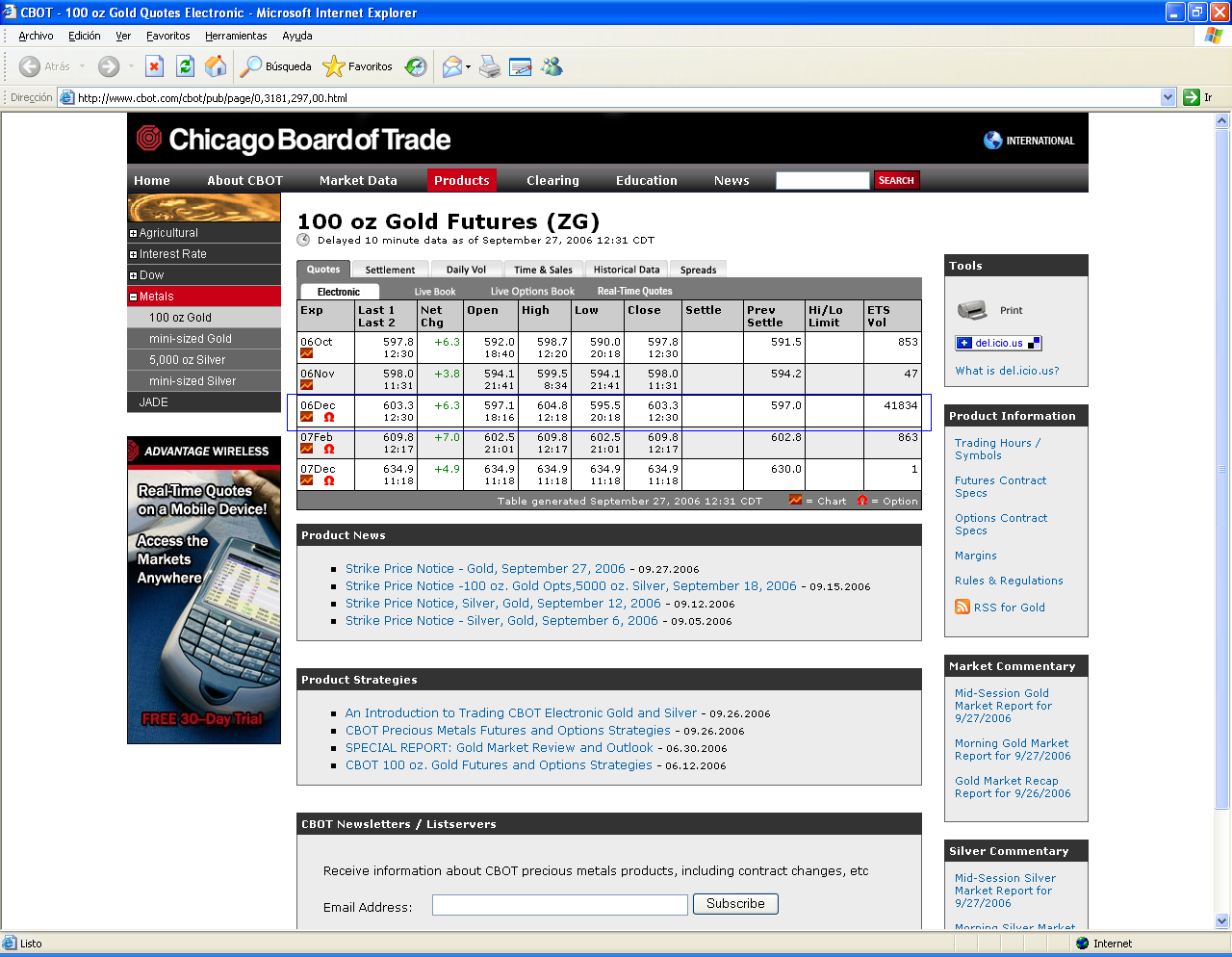Switch to the Time & Sales tab
Viewport: 1232px width, 957px height.
click(543, 270)
